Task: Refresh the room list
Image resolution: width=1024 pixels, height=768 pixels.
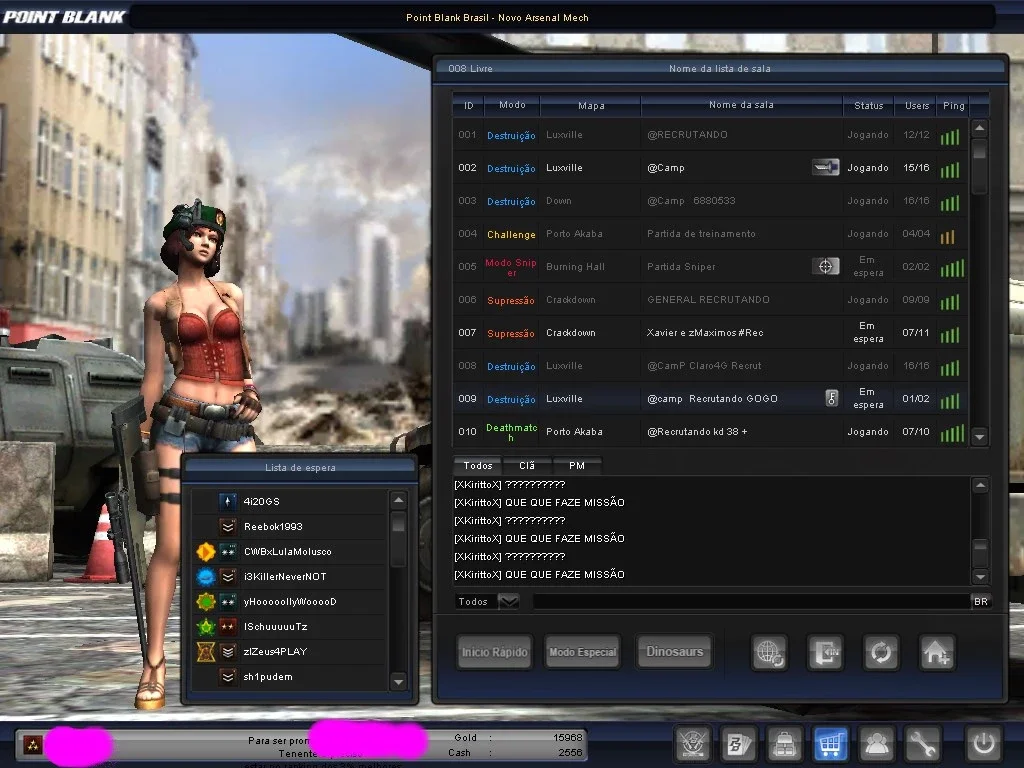Action: [881, 652]
